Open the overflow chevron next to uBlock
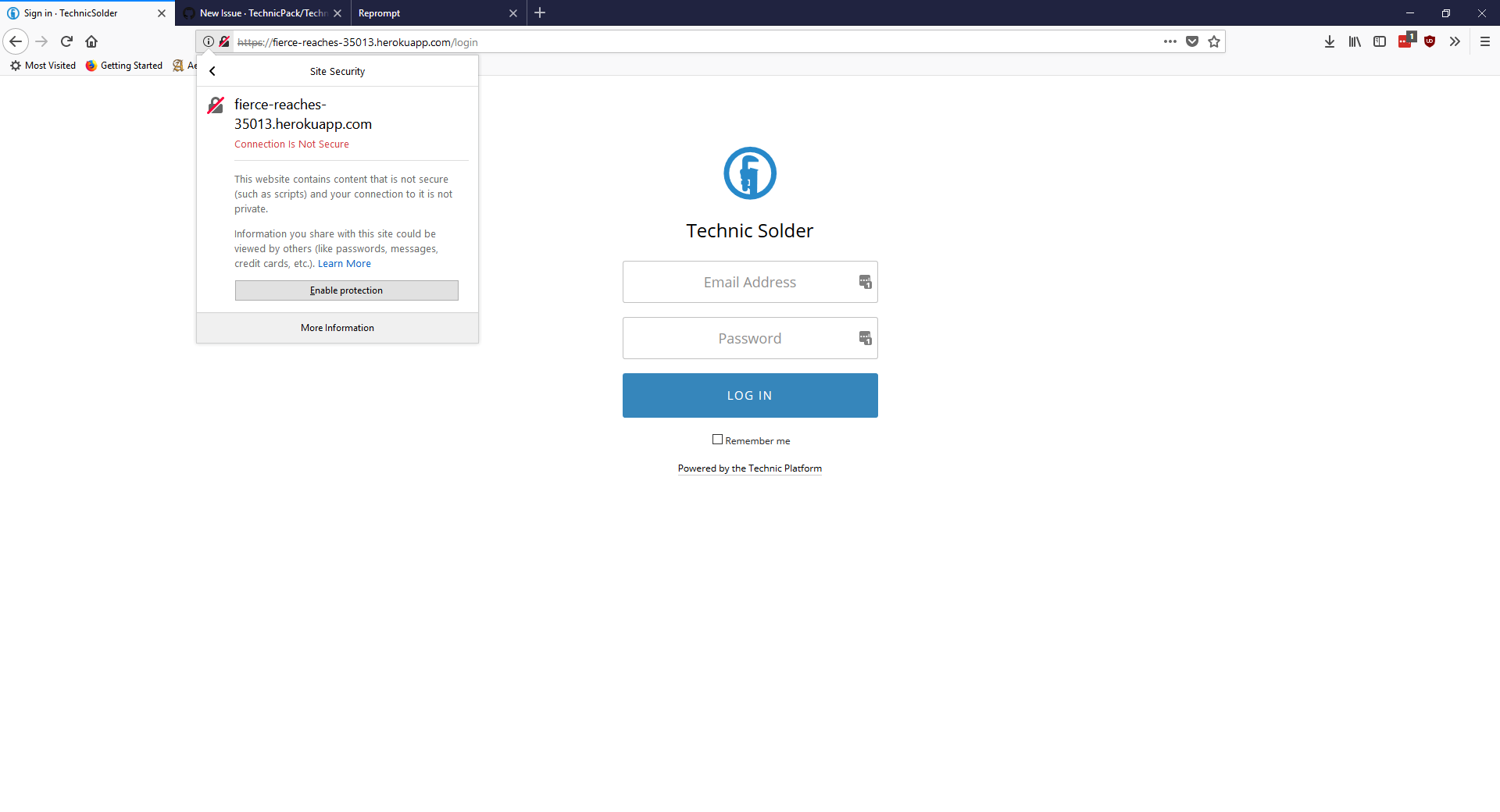 [x=1455, y=41]
